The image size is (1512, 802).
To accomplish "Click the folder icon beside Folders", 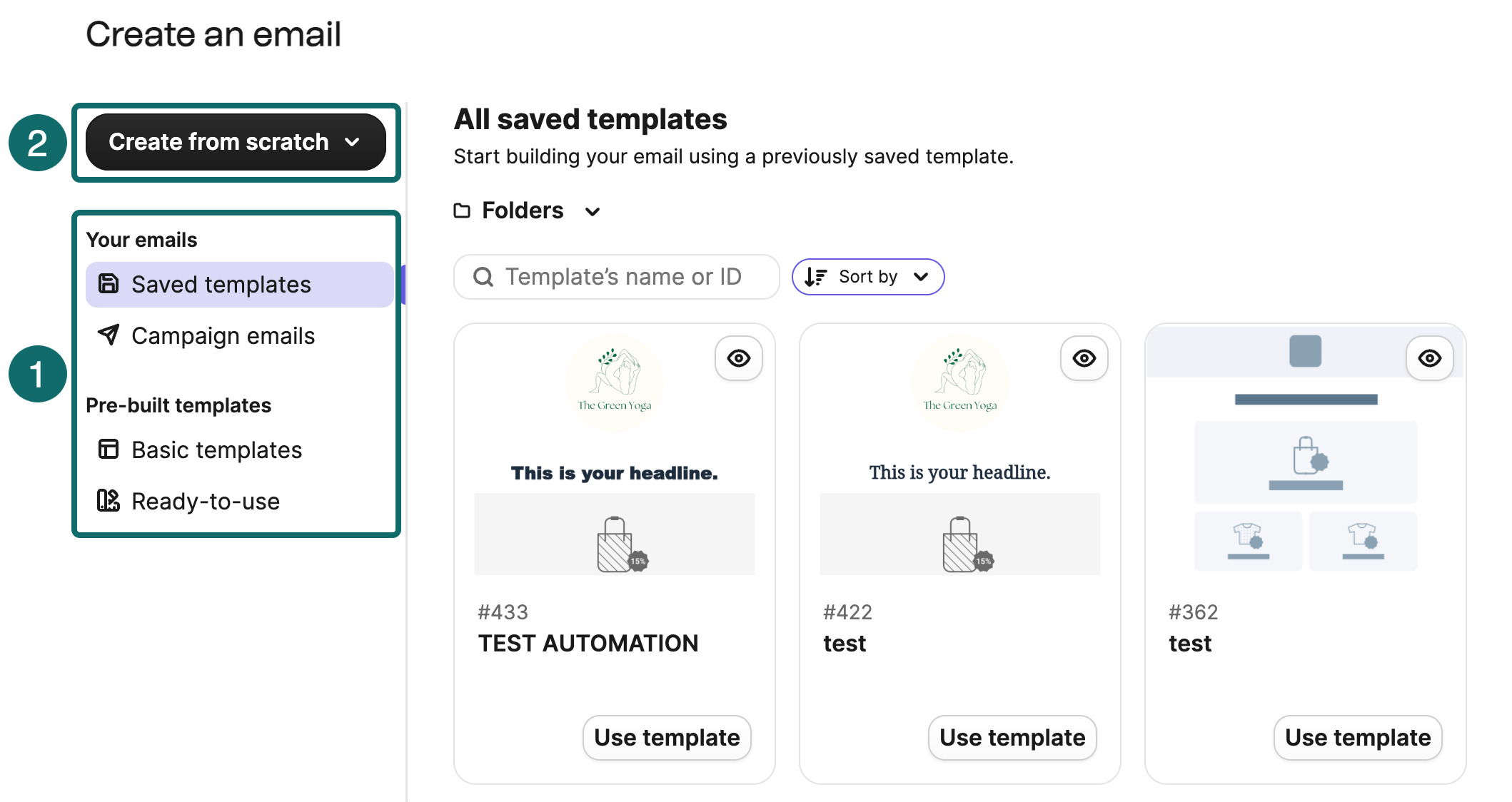I will (x=462, y=210).
